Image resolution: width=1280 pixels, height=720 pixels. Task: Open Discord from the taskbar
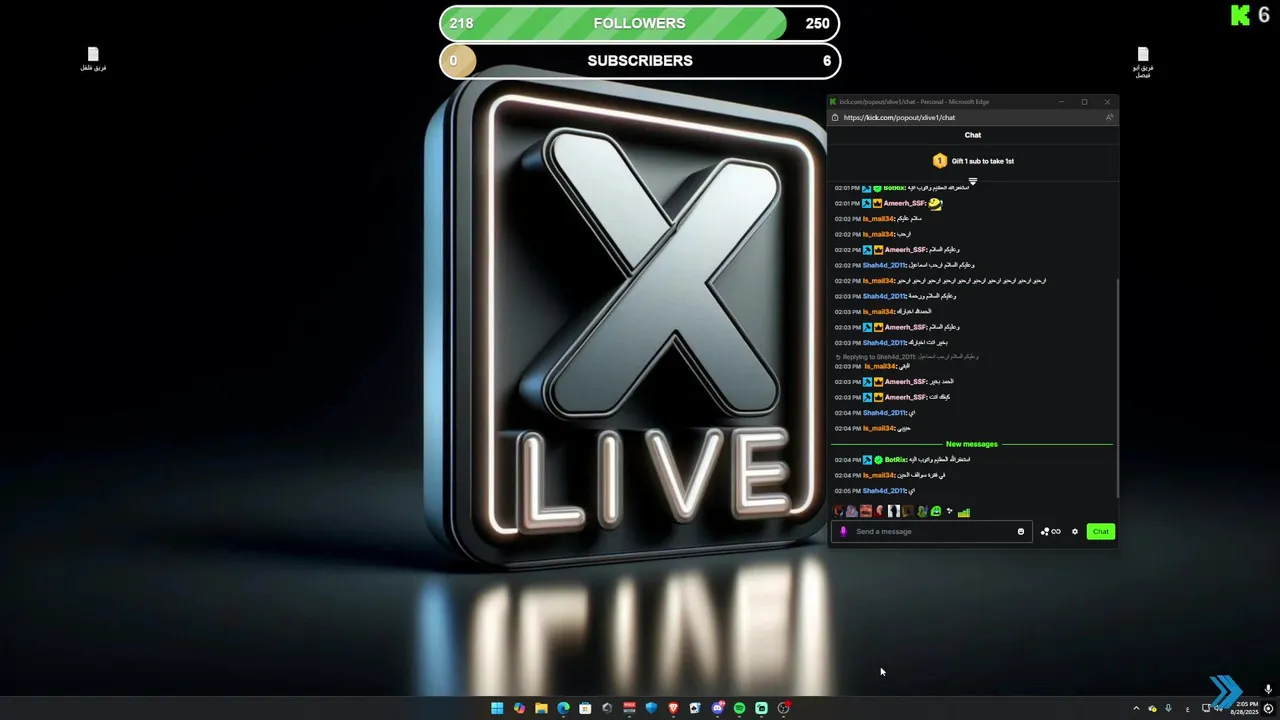[x=718, y=708]
